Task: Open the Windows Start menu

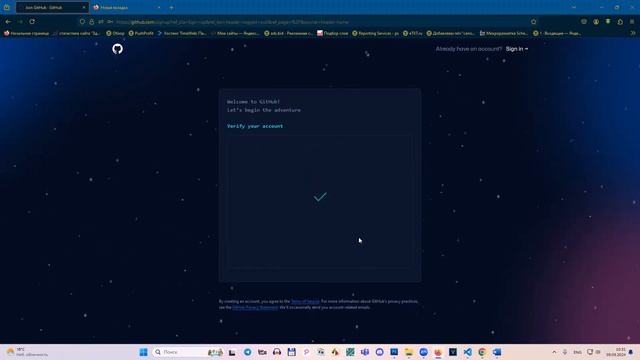Action: coord(143,352)
